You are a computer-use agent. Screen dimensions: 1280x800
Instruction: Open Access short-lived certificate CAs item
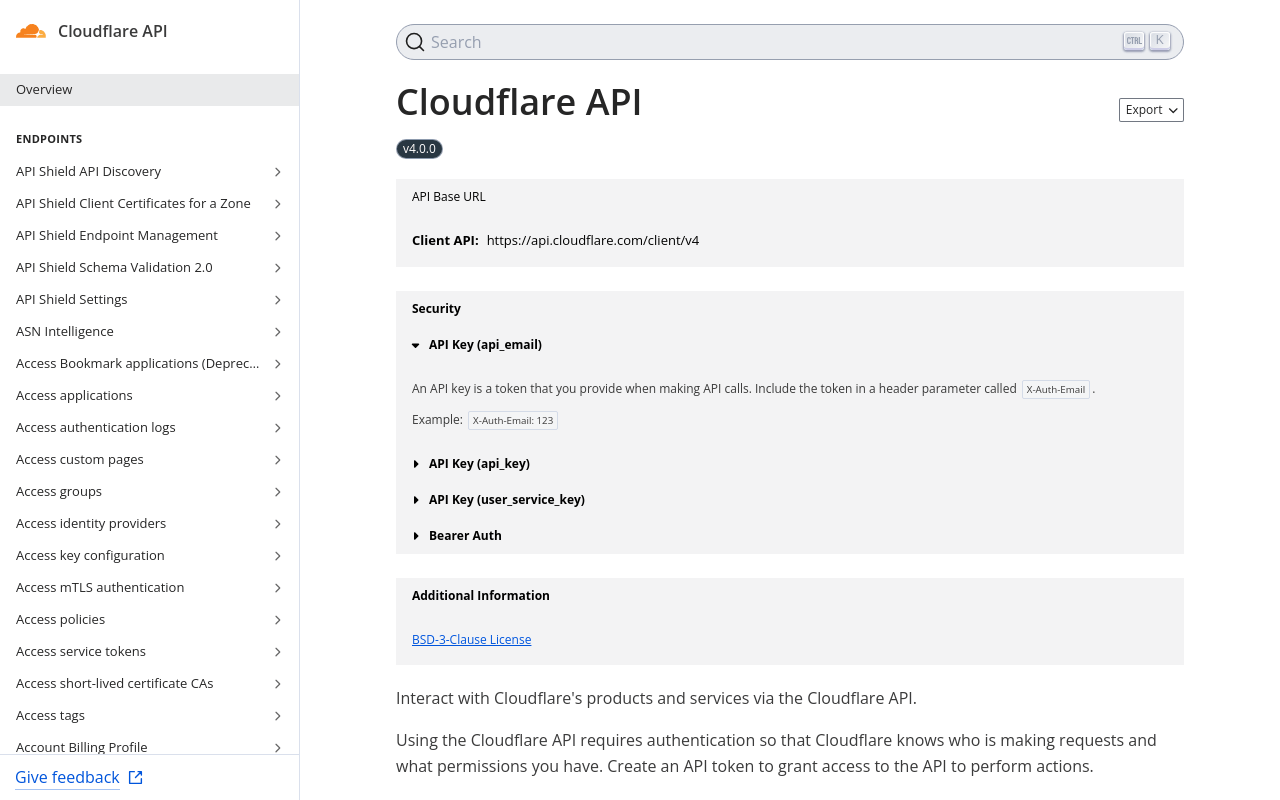coord(149,683)
